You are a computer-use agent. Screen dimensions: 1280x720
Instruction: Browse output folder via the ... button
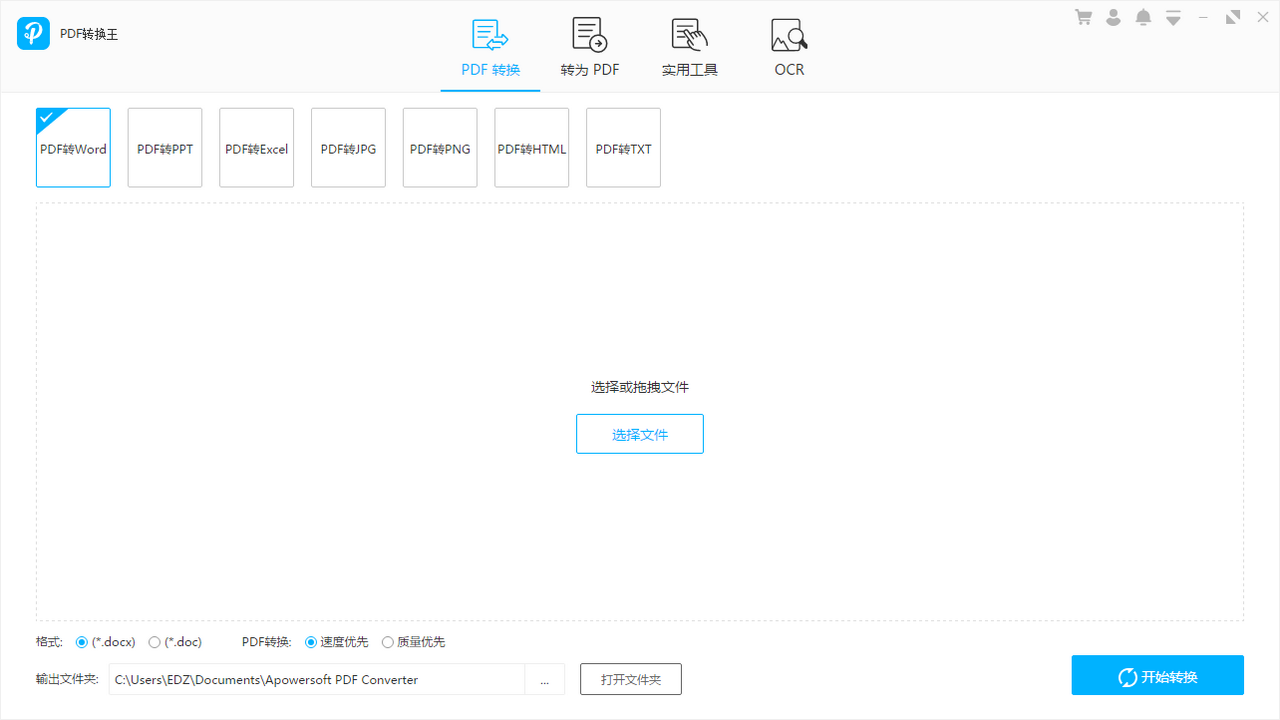coord(545,679)
